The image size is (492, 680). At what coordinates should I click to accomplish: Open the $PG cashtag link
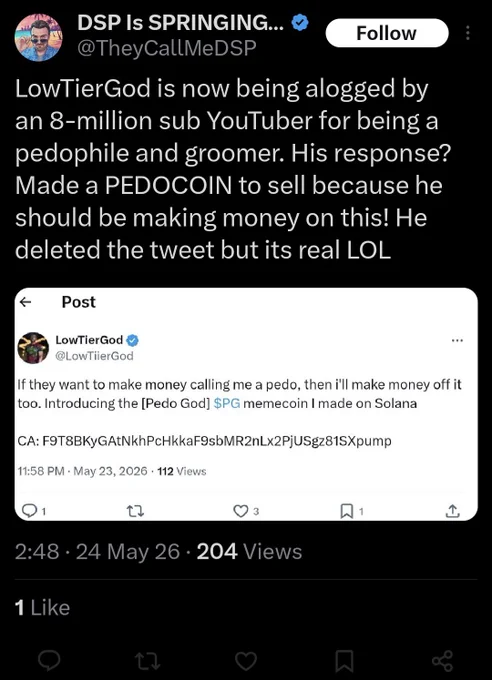click(227, 403)
